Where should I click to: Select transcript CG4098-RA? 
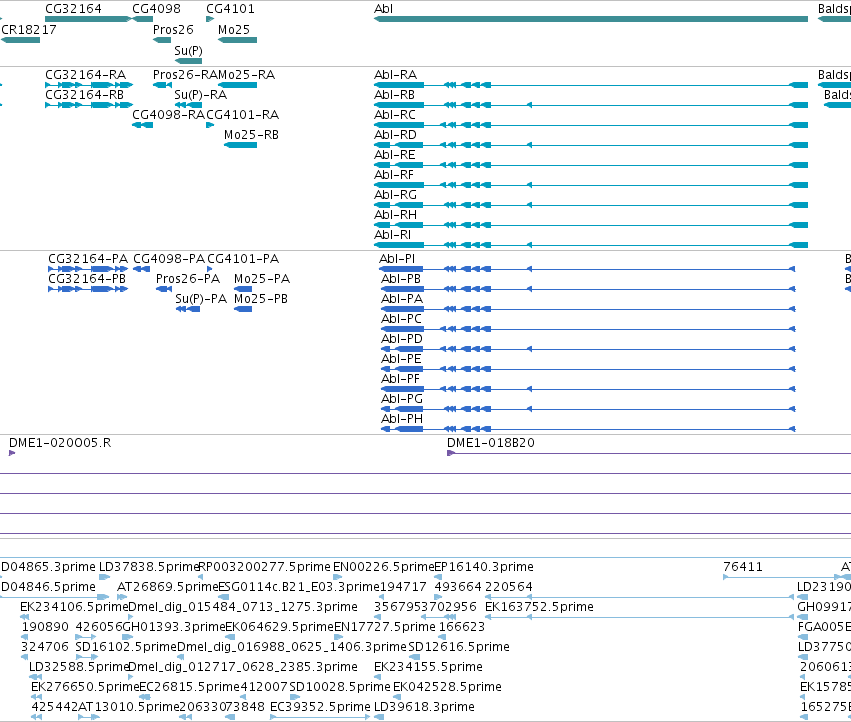[168, 115]
